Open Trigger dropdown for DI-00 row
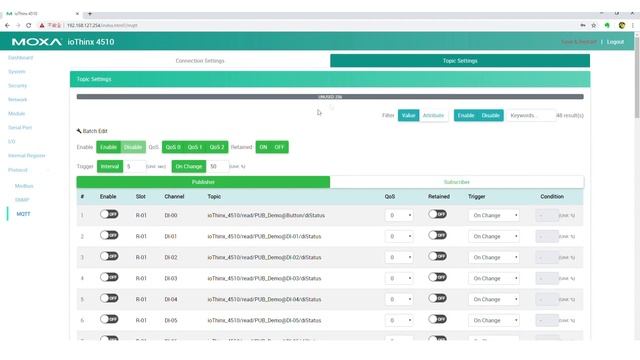This screenshot has width=640, height=360. pyautogui.click(x=494, y=215)
